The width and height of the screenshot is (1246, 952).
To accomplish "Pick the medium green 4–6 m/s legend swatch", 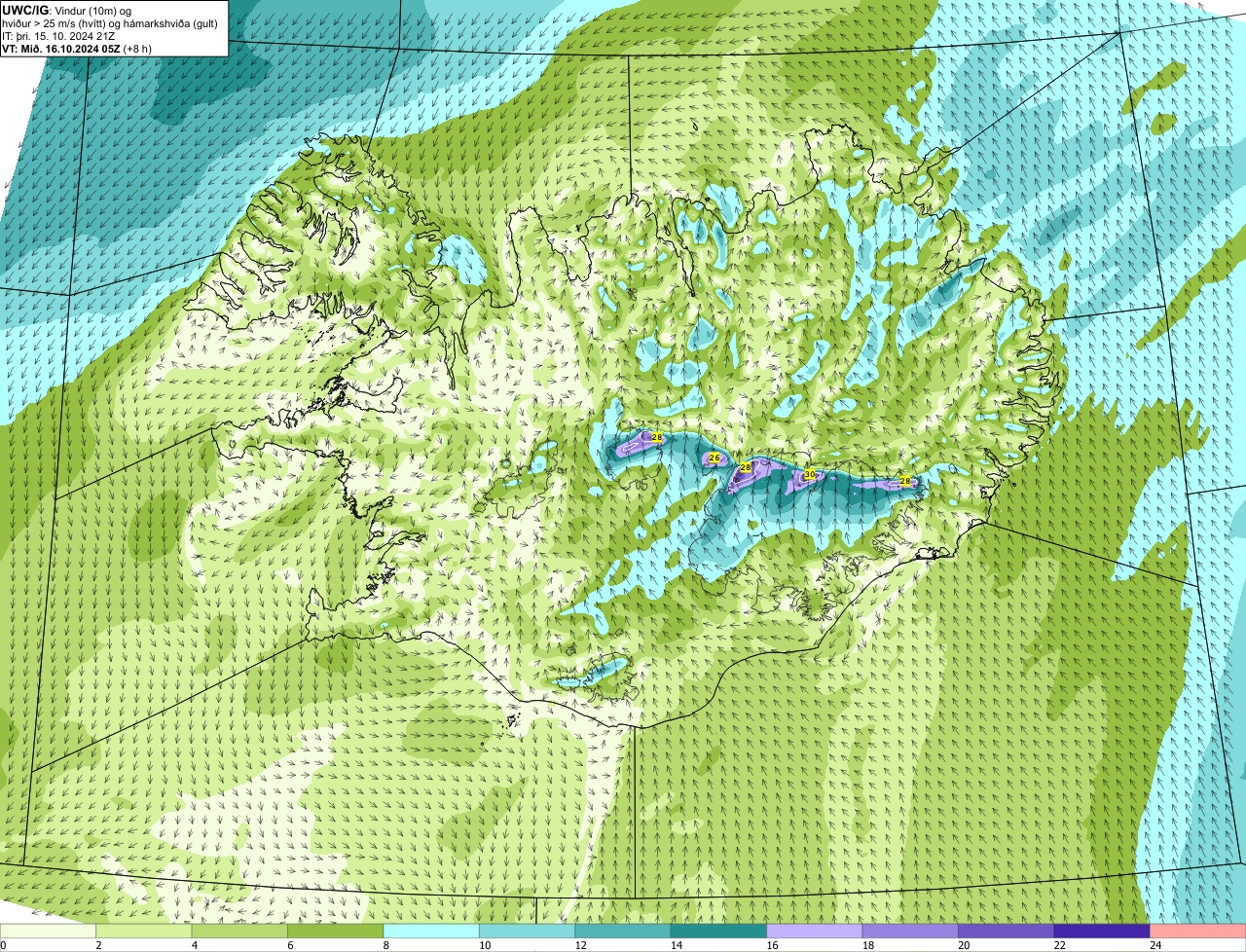I will (x=240, y=931).
